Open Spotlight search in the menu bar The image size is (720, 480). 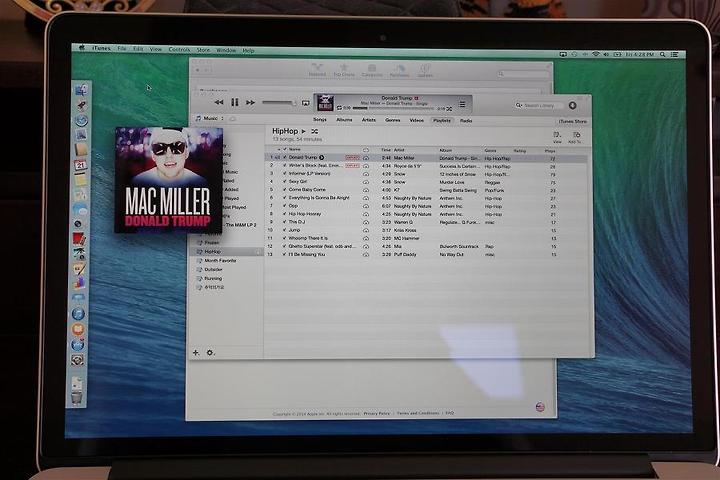pyautogui.click(x=662, y=54)
